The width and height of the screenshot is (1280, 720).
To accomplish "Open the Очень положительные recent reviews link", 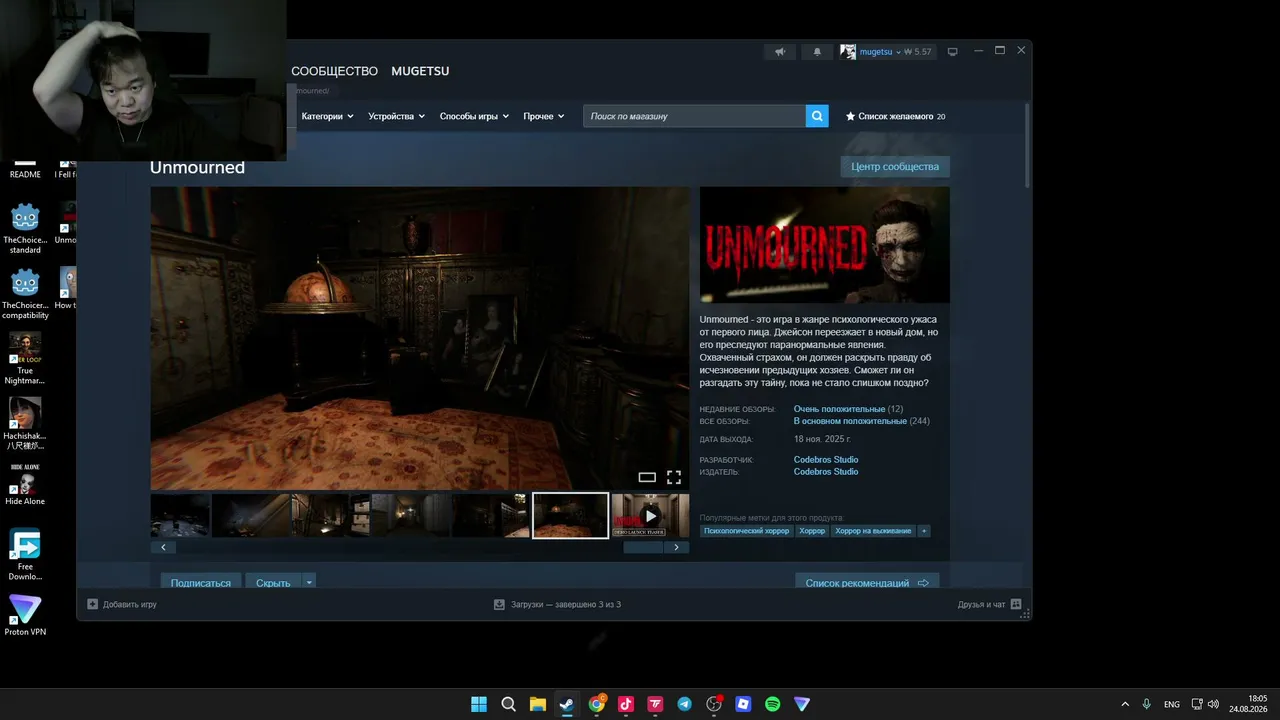I will [839, 409].
